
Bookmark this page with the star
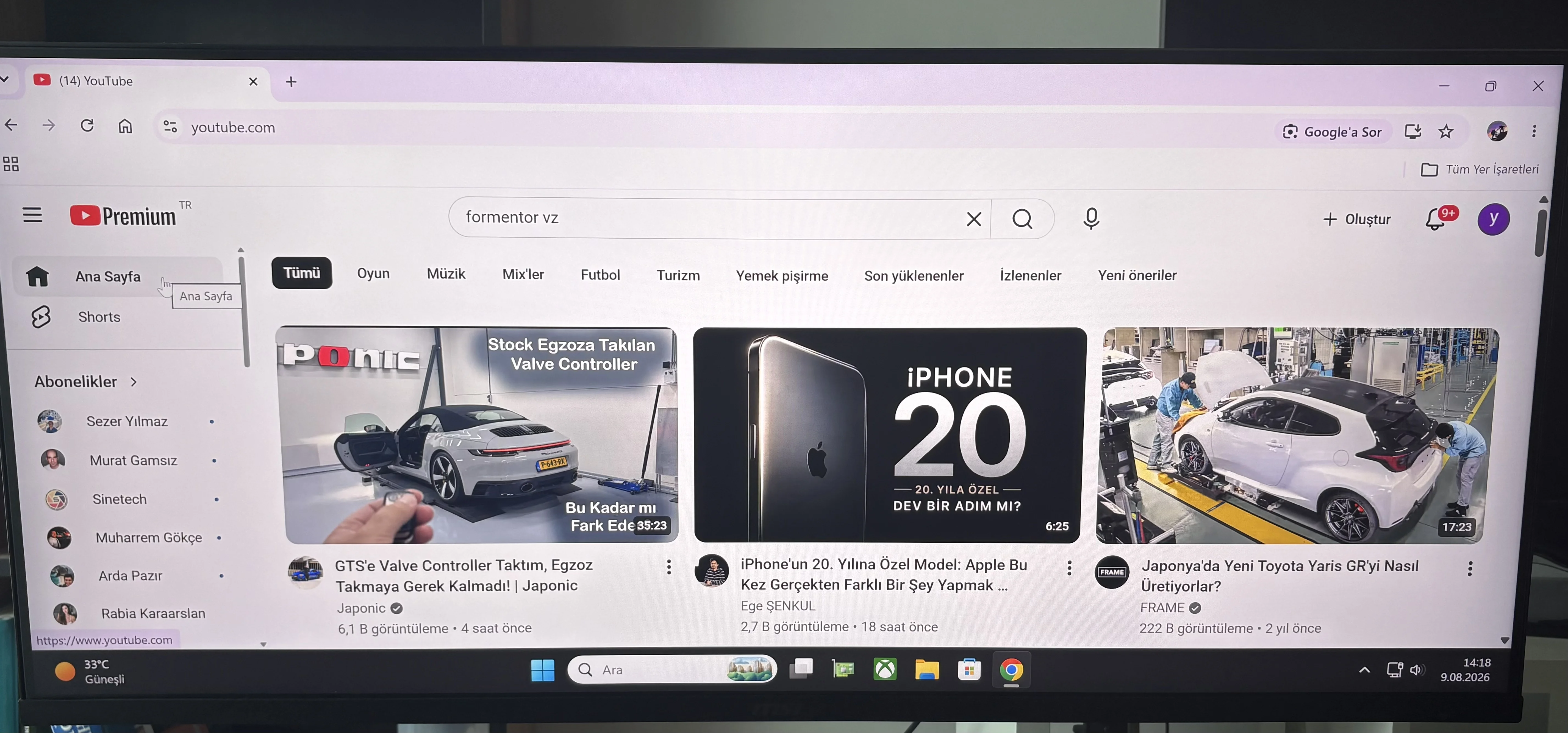click(x=1446, y=131)
